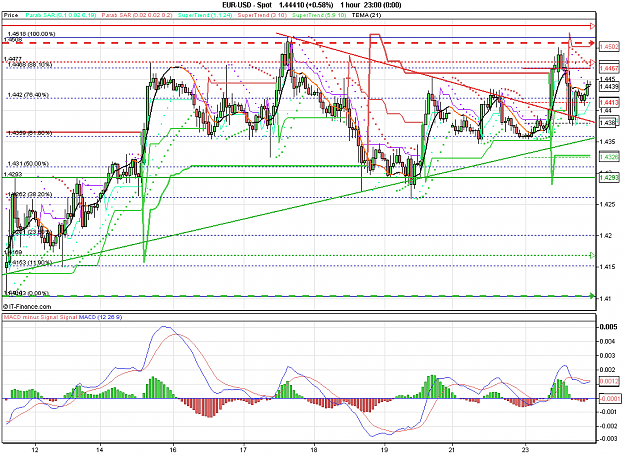
Task: Click the solid red arrowhead ending the dashed red line
Action: pyautogui.click(x=592, y=43)
